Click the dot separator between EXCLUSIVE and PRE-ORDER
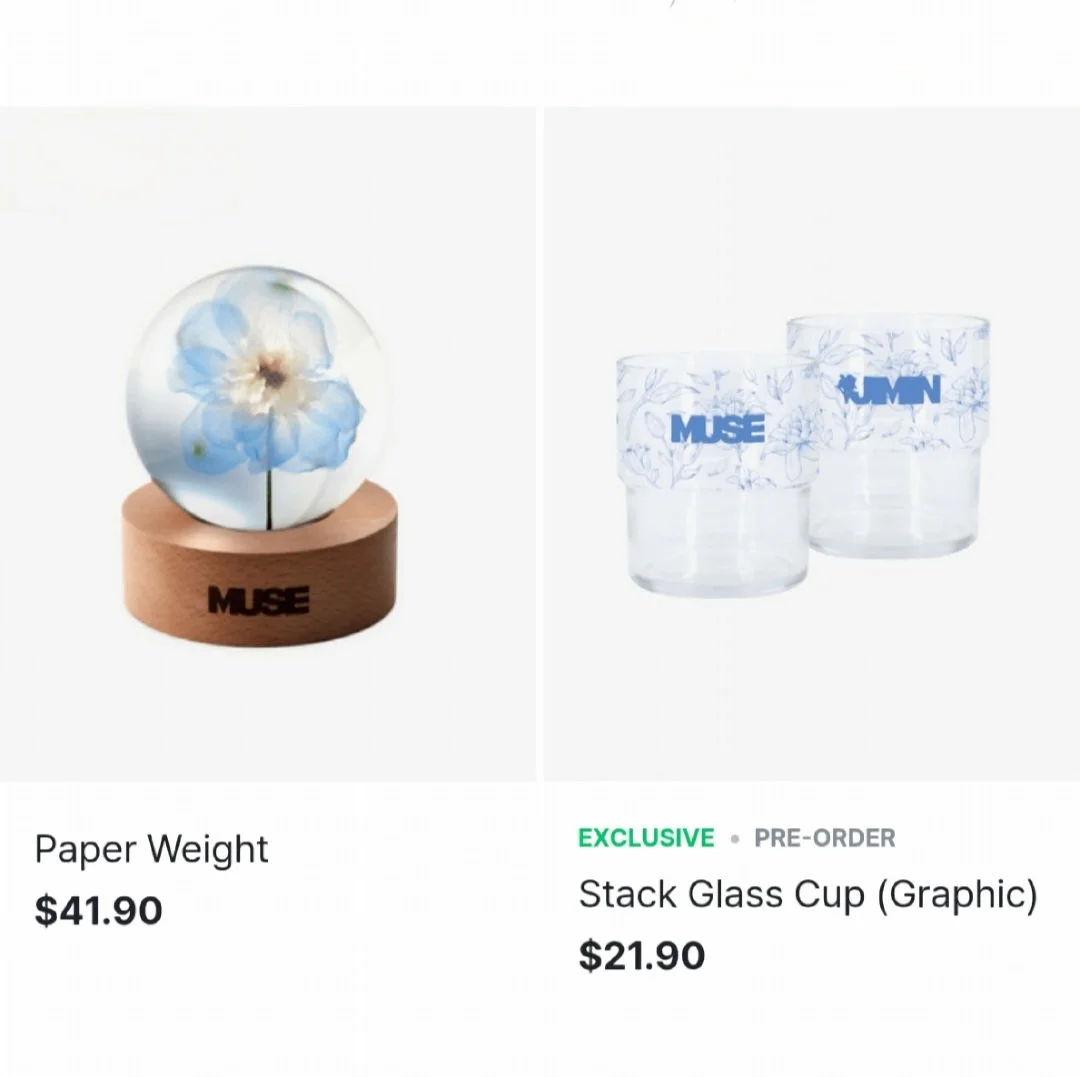The width and height of the screenshot is (1080, 1077). coord(735,839)
